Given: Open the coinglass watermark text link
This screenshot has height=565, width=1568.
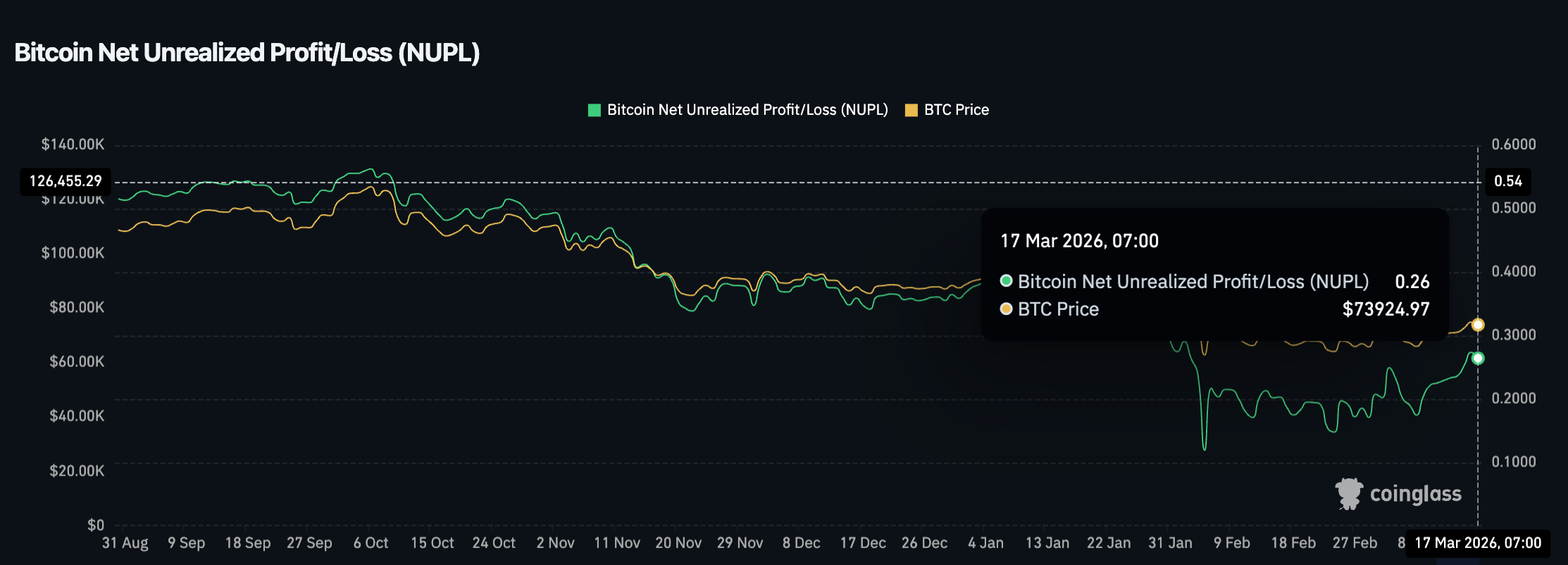Looking at the screenshot, I should click(x=1415, y=494).
